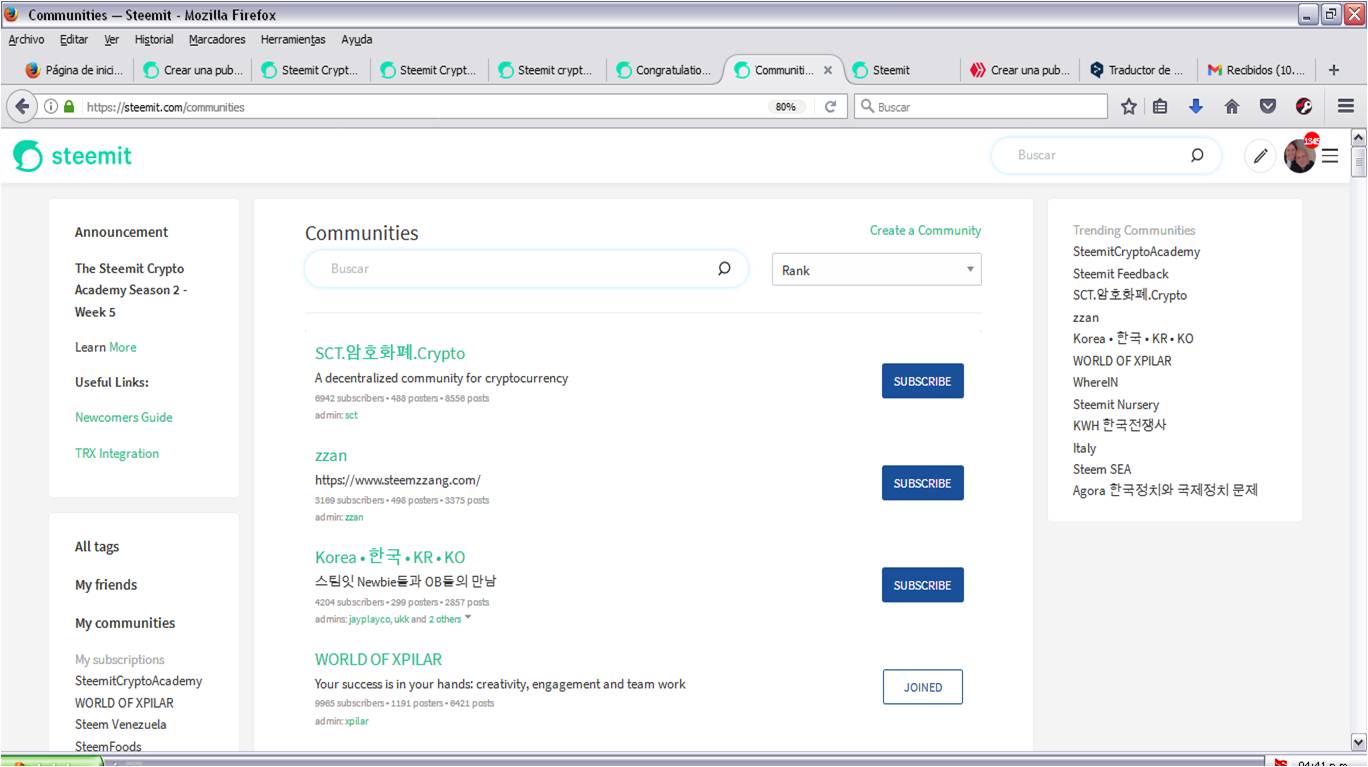Click the magnifier icon in the communities search
Viewport: 1368px width, 767px height.
[724, 268]
